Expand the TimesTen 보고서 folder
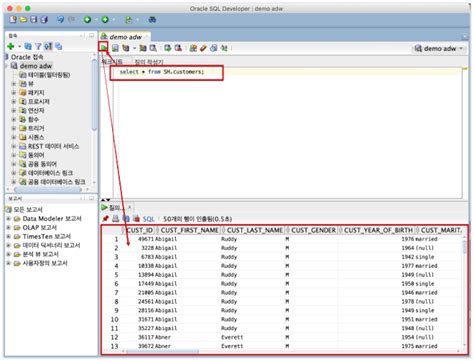This screenshot has height=361, width=474. [x=8, y=236]
